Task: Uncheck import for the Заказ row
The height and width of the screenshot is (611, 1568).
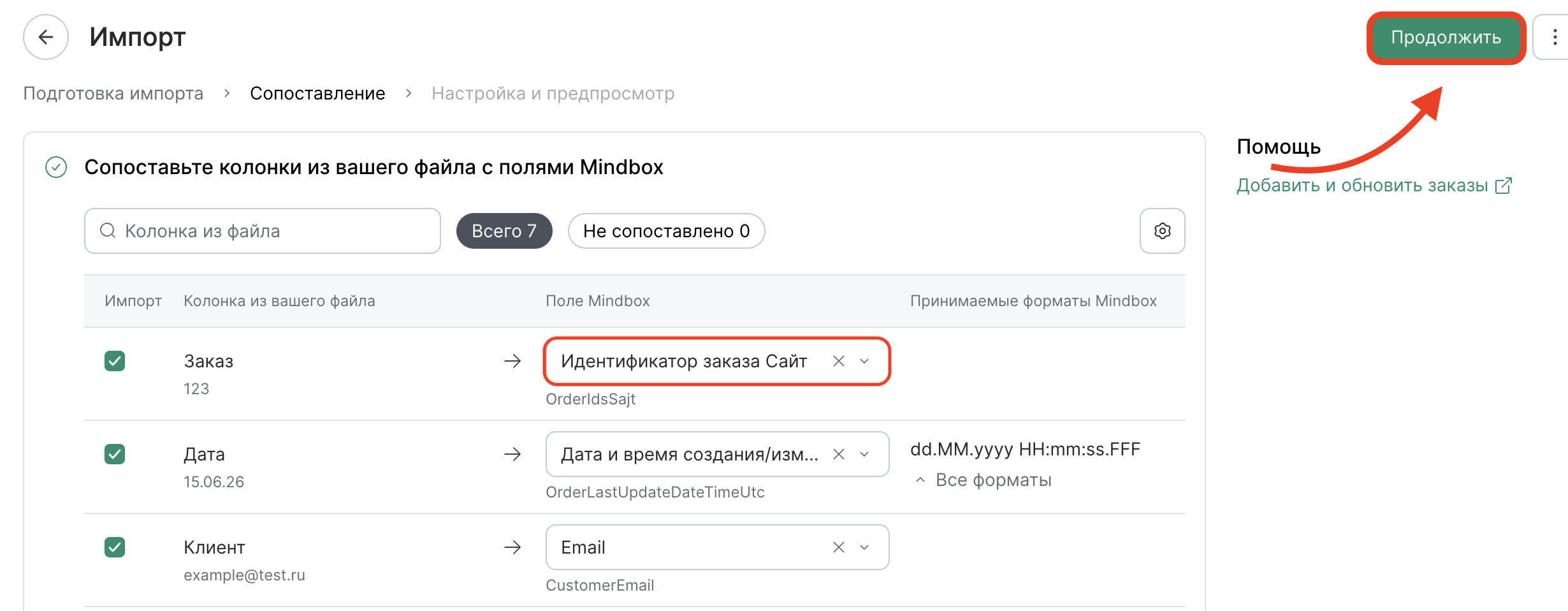Action: pos(115,361)
